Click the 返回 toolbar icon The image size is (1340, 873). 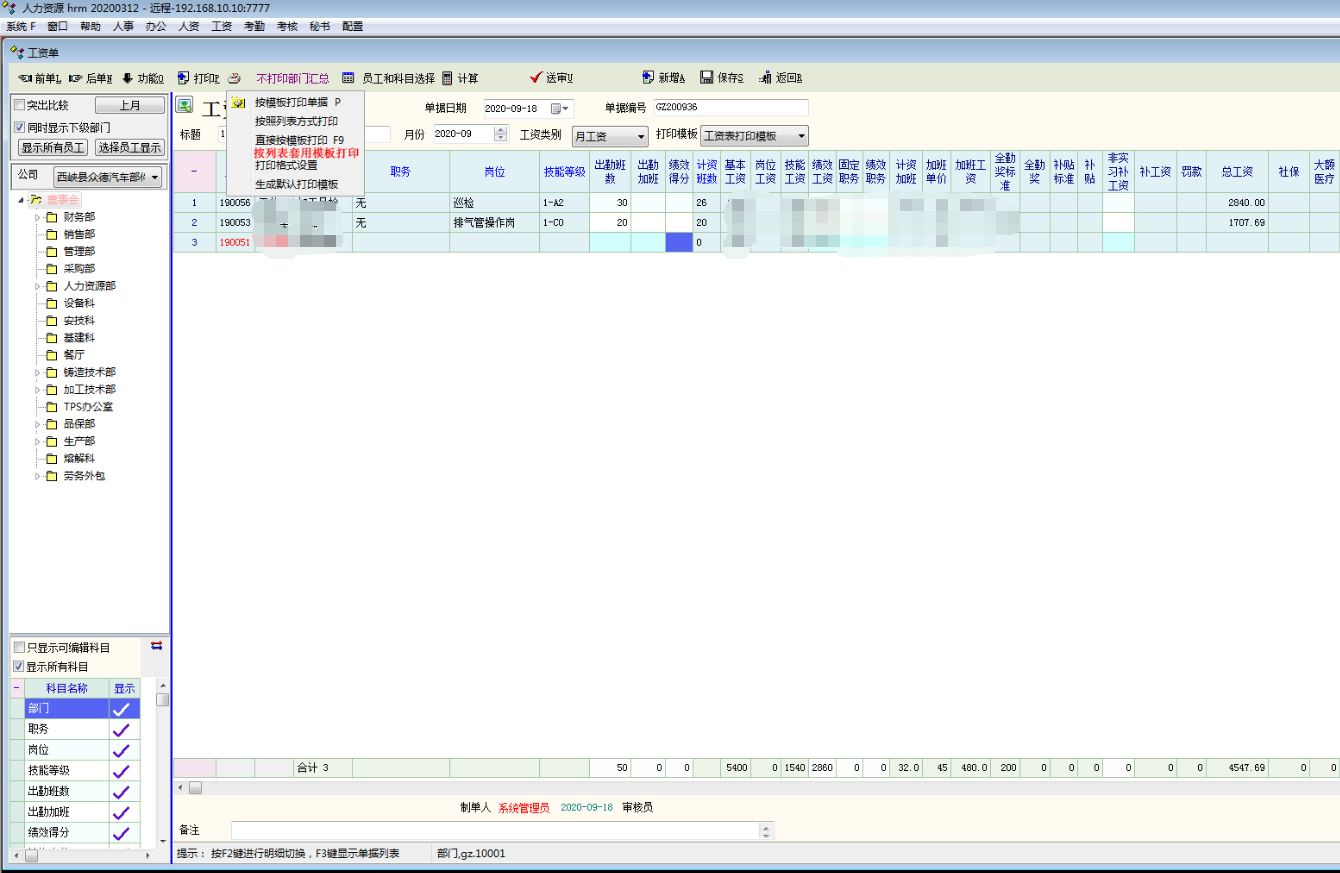pyautogui.click(x=765, y=77)
